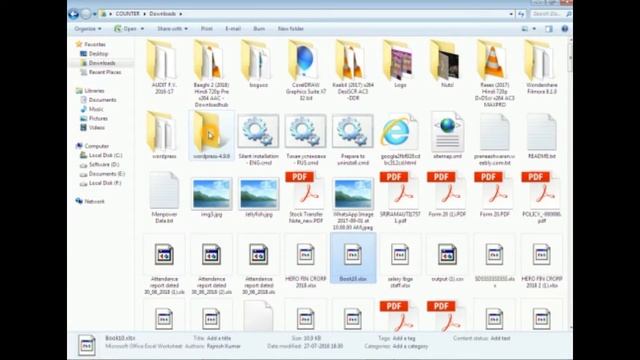Screen dimensions: 640x360
Task: Select Attendance report dated 30_06_2018 (1).xls
Action: (x=164, y=265)
